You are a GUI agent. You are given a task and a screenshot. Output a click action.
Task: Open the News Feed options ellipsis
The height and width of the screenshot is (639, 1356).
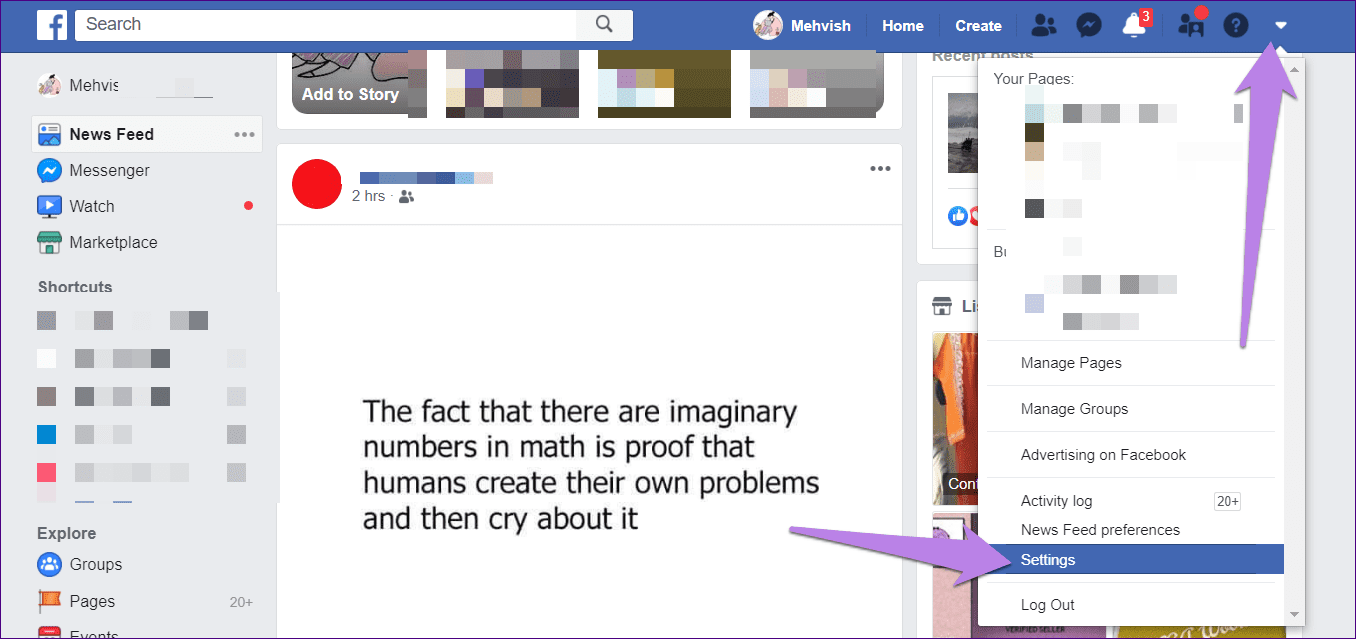pyautogui.click(x=244, y=134)
